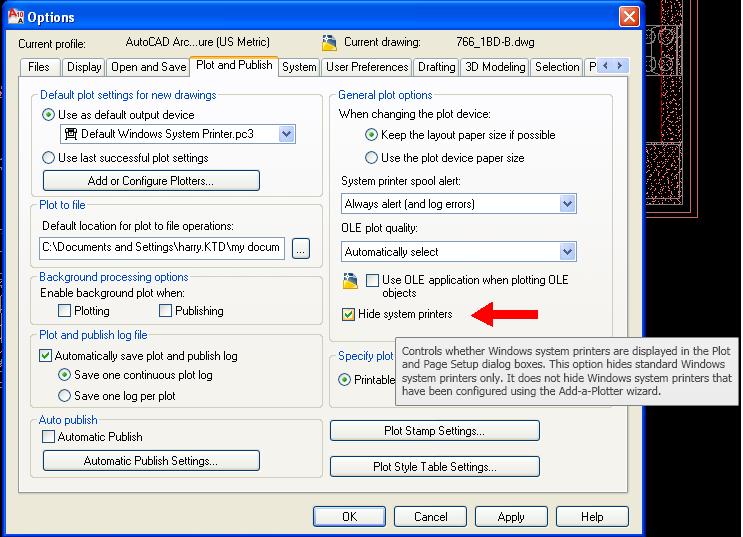743x537 pixels.
Task: Click the 766_1BD-B.dwg drawing name
Action: (x=495, y=42)
